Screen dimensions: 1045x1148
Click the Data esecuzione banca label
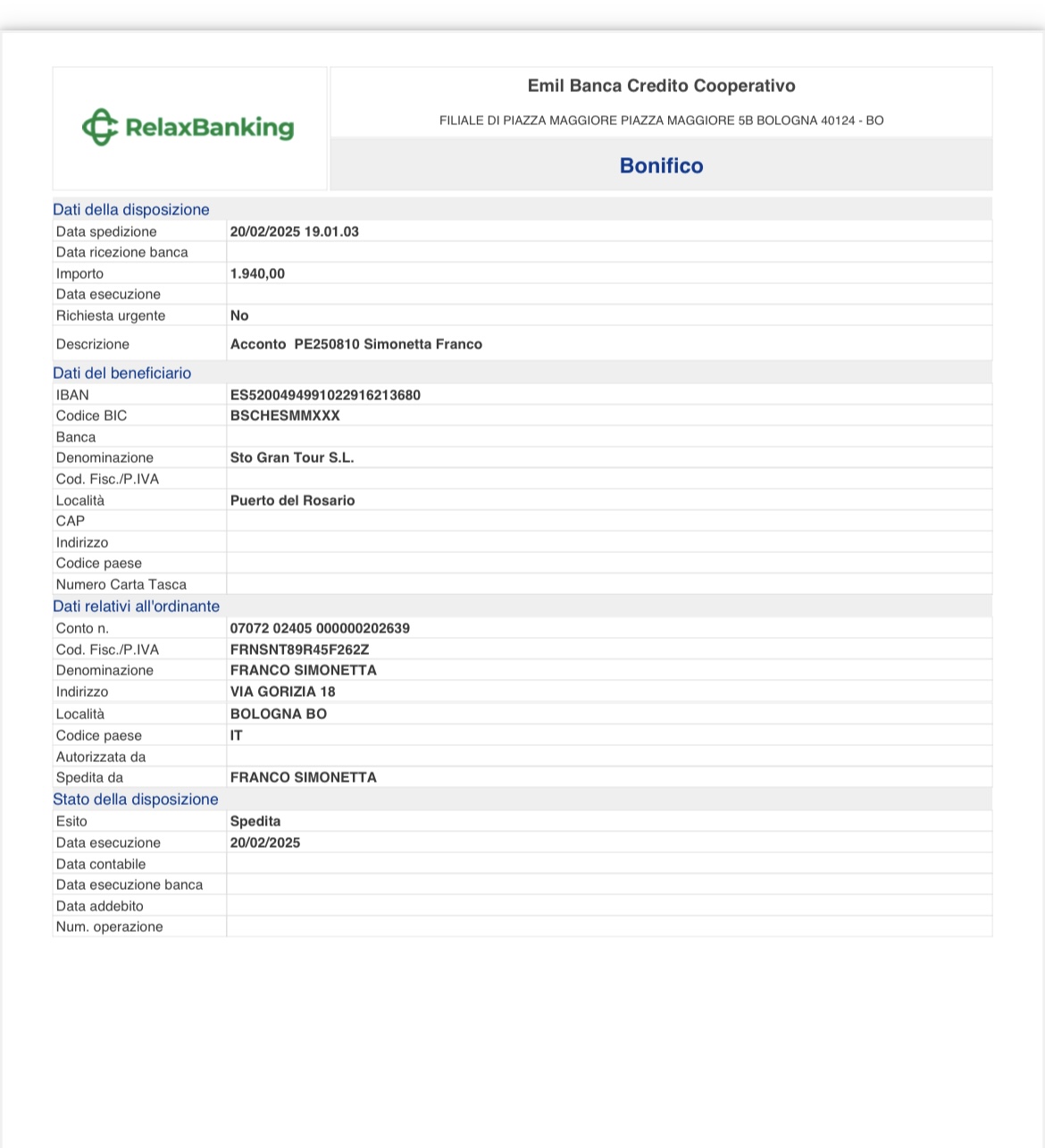coord(130,884)
